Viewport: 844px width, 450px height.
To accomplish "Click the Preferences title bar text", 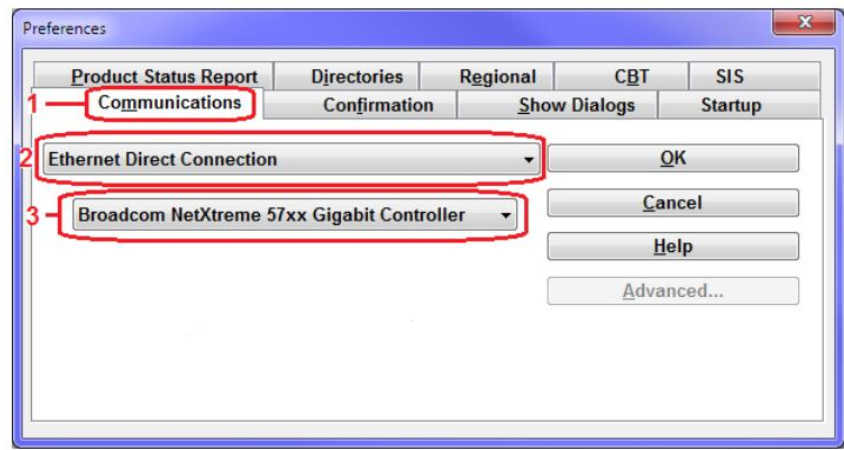I will (65, 28).
